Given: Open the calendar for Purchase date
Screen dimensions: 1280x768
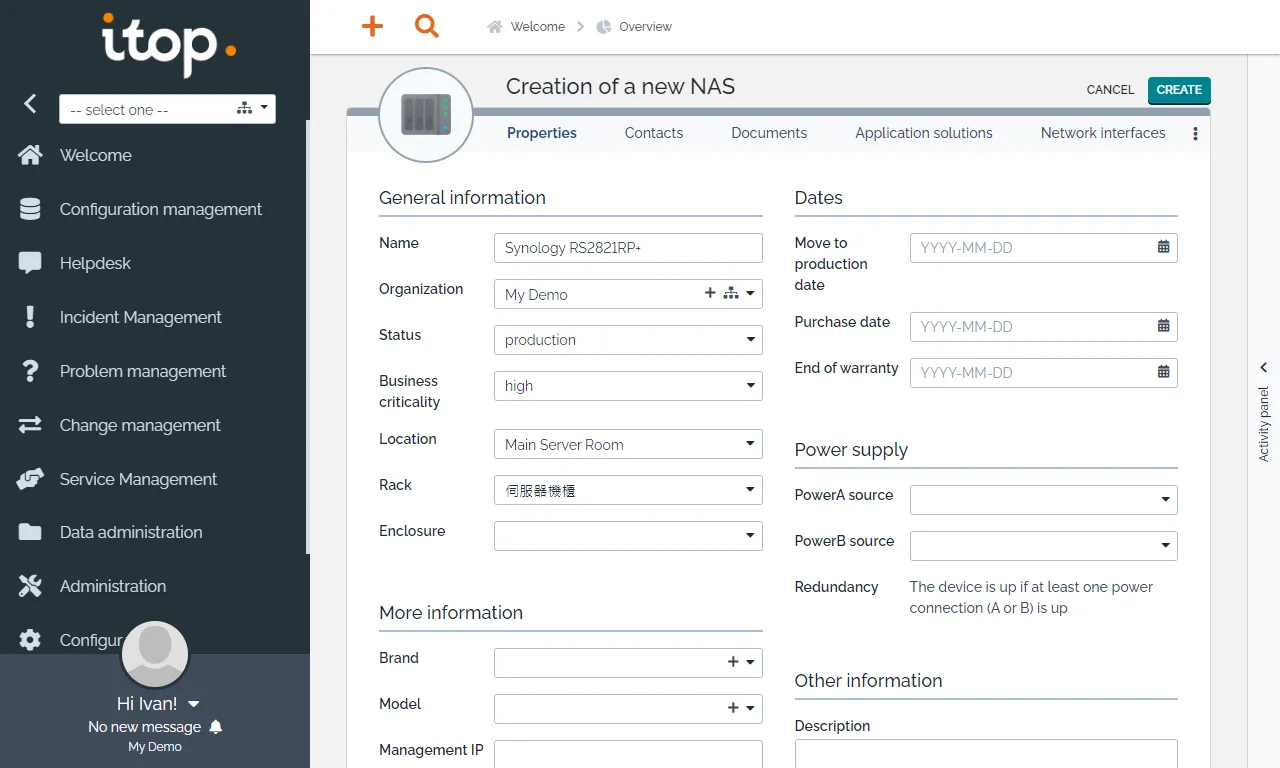Looking at the screenshot, I should [1163, 326].
